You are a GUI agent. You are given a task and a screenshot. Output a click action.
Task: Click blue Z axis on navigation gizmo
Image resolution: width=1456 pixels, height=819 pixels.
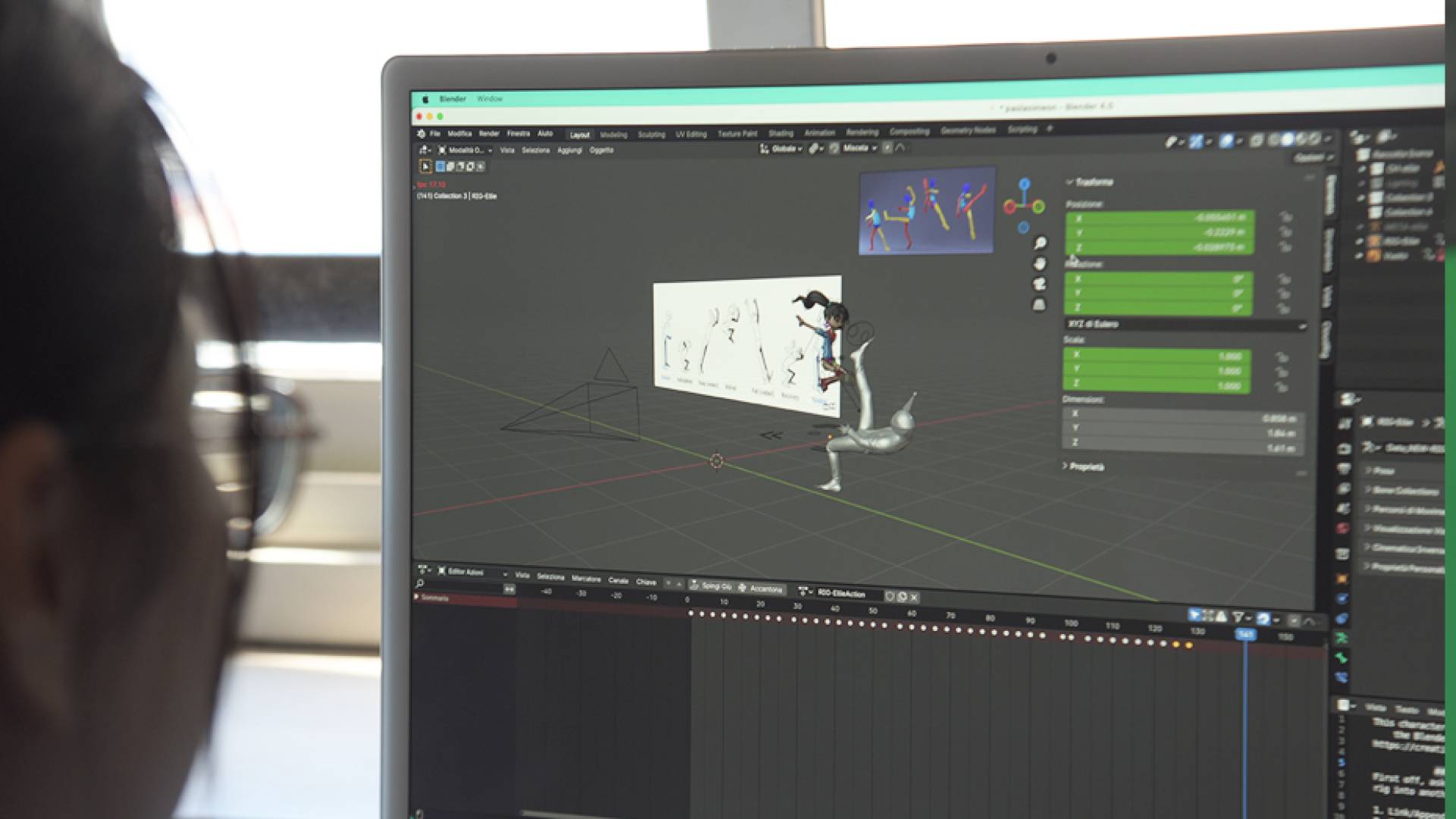pos(1025,184)
